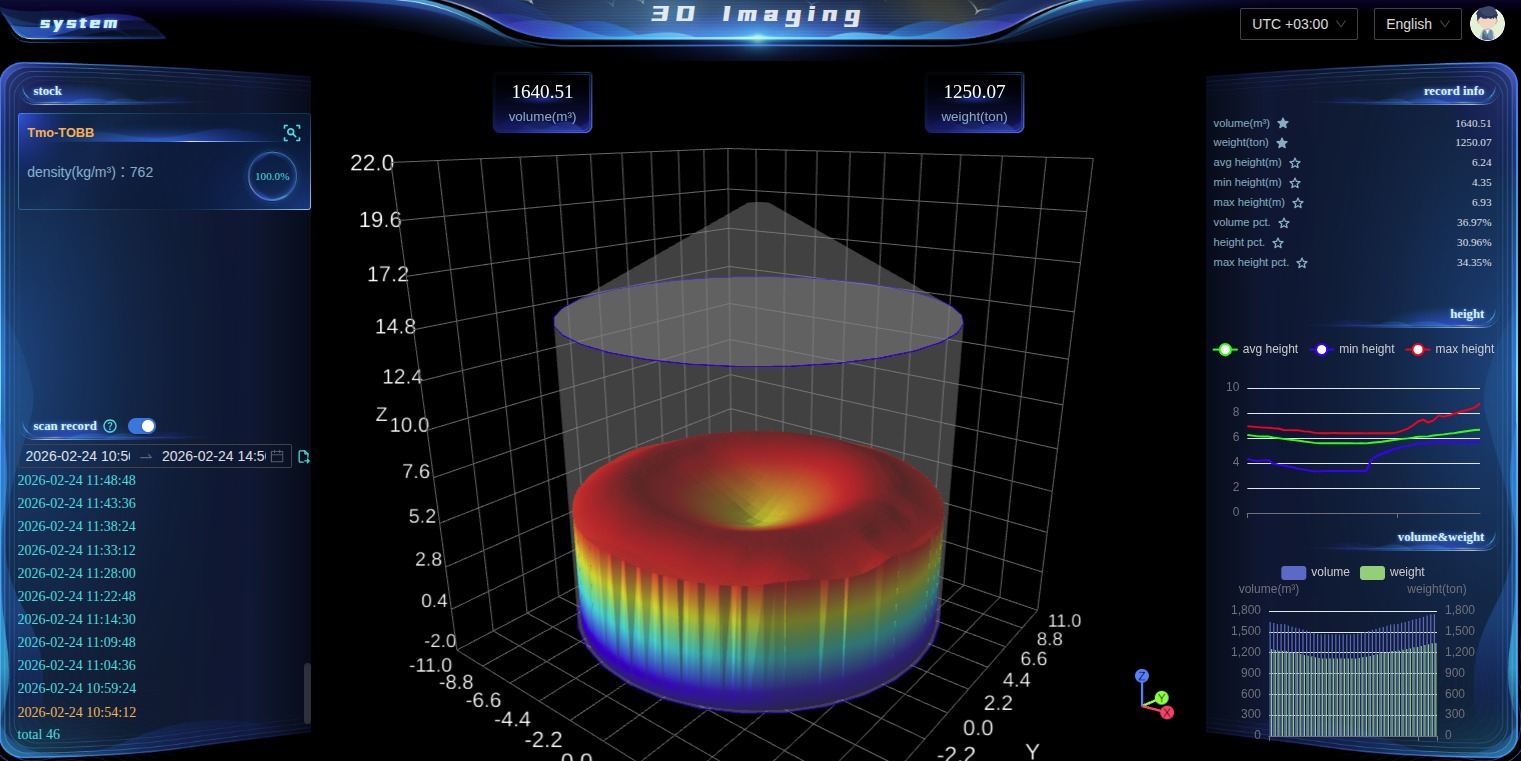The image size is (1521, 761).
Task: Click the system label in top-left header
Action: point(79,23)
